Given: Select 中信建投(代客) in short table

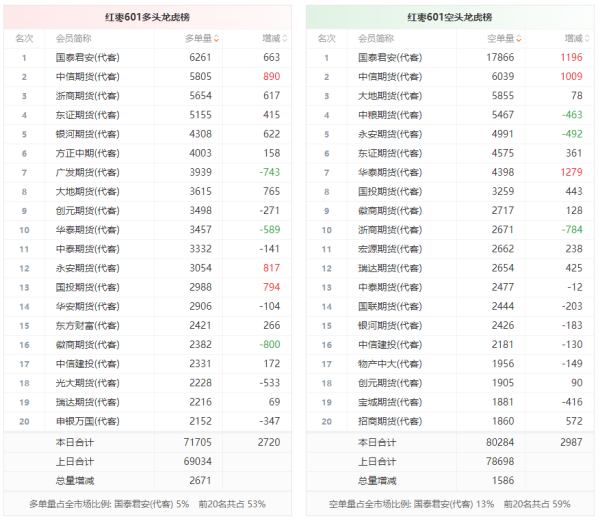Looking at the screenshot, I should pyautogui.click(x=390, y=345).
